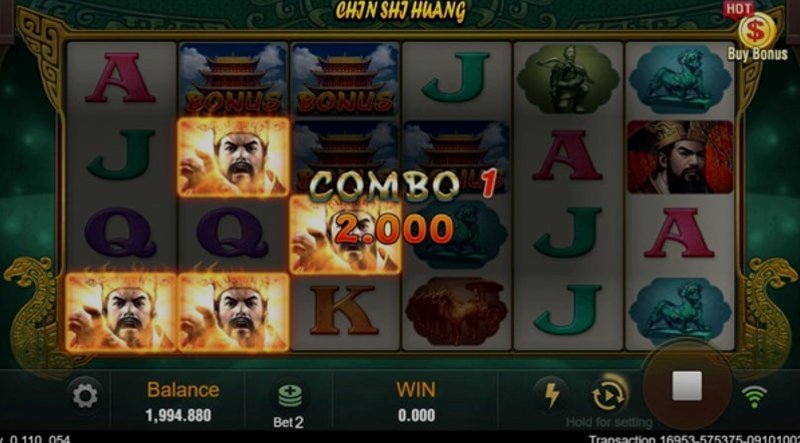800x443 pixels.
Task: Click the HOT badge tag
Action: click(738, 9)
